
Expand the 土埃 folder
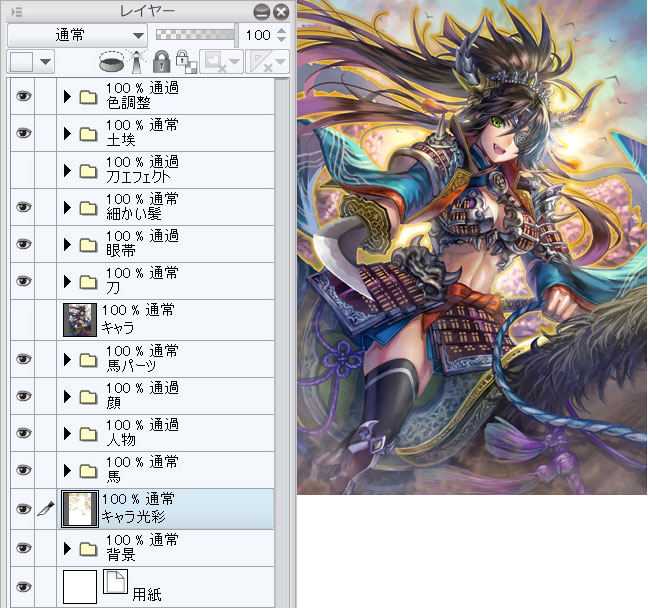[x=67, y=134]
